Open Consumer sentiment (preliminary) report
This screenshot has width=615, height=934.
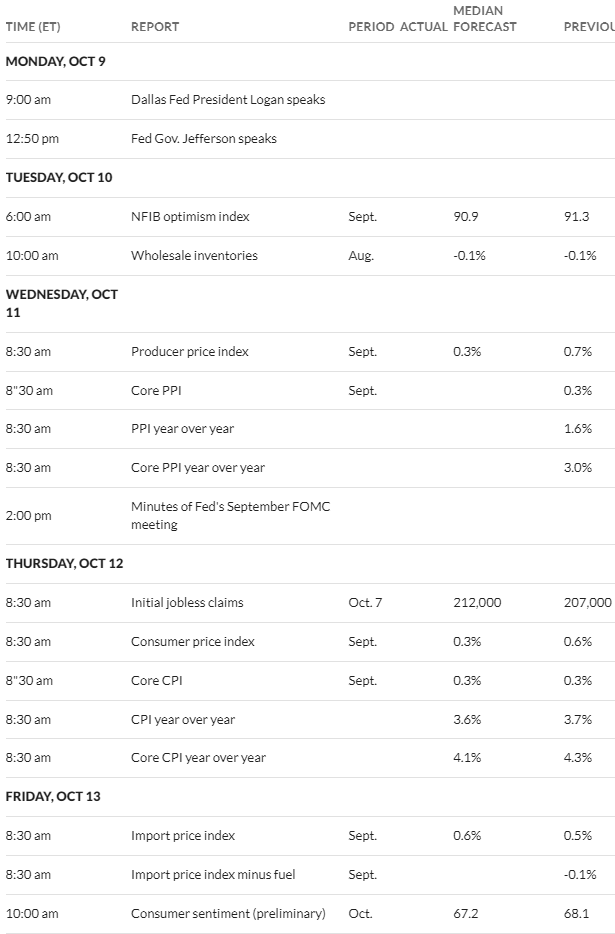[x=228, y=914]
